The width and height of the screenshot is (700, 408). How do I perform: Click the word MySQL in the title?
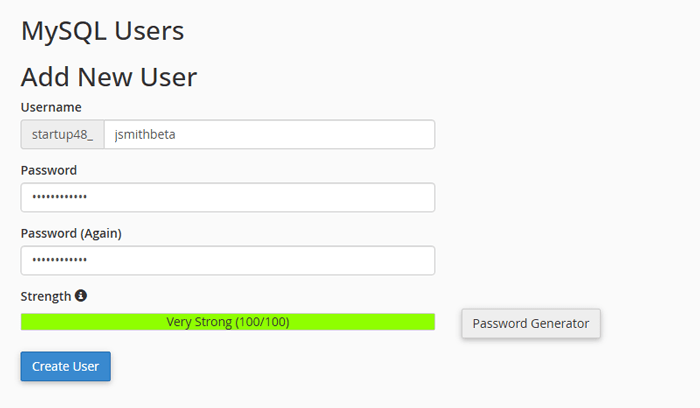(x=63, y=31)
